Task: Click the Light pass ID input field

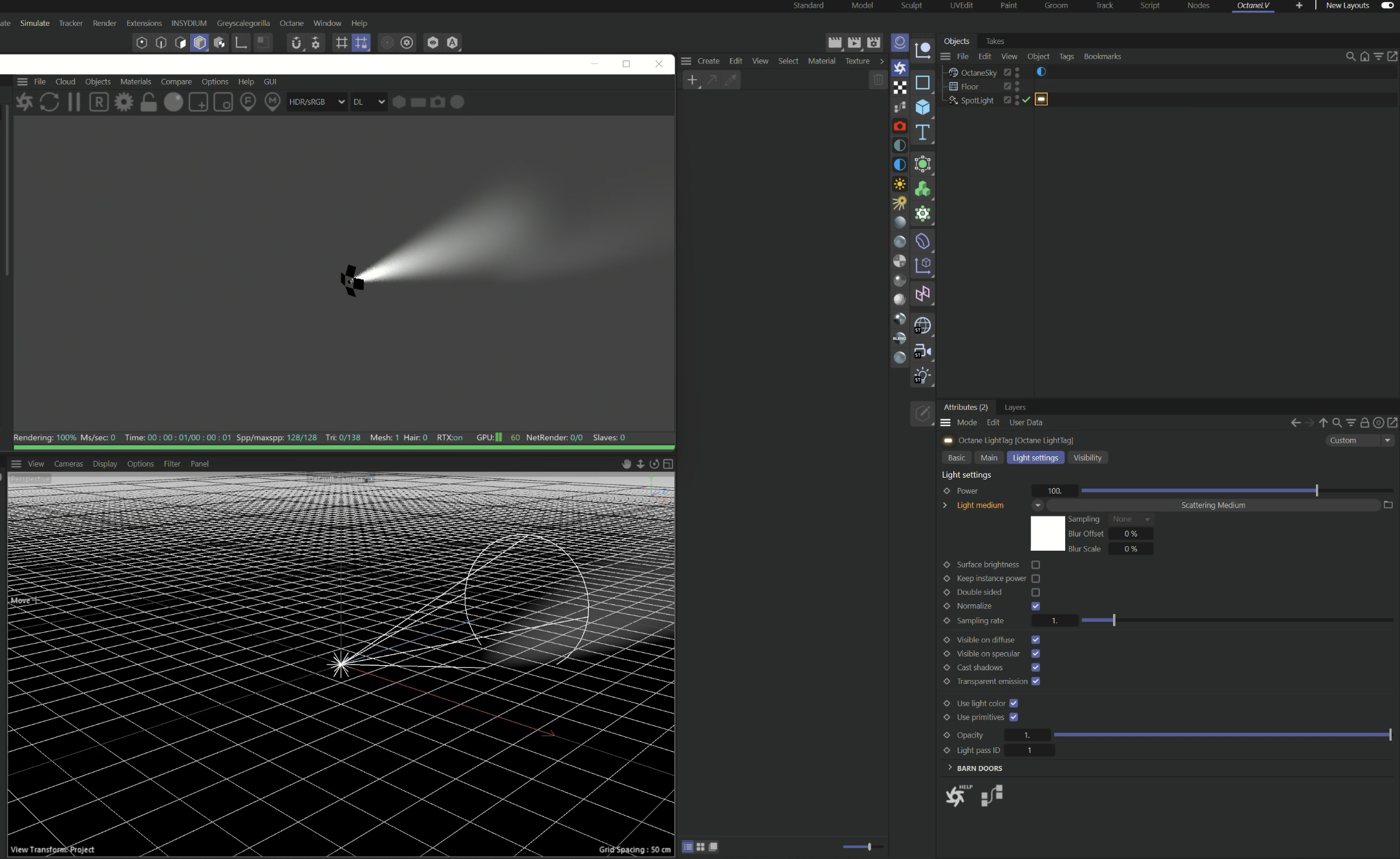Action: (x=1029, y=750)
